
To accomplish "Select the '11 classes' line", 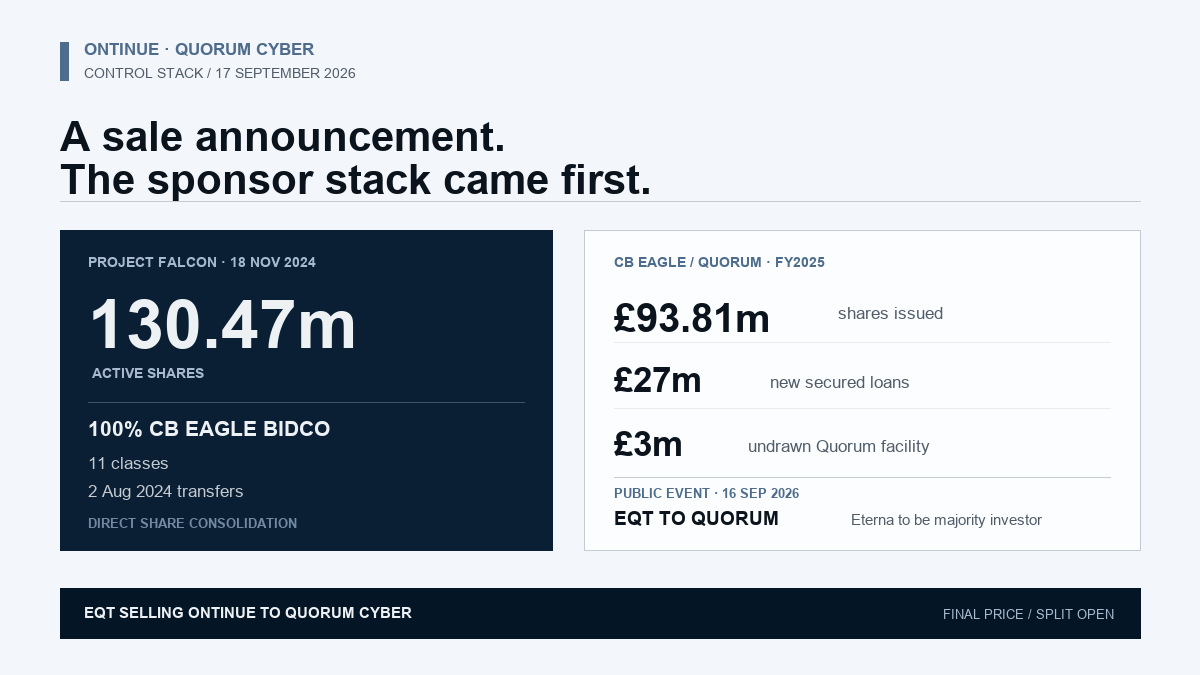I will pyautogui.click(x=128, y=463).
